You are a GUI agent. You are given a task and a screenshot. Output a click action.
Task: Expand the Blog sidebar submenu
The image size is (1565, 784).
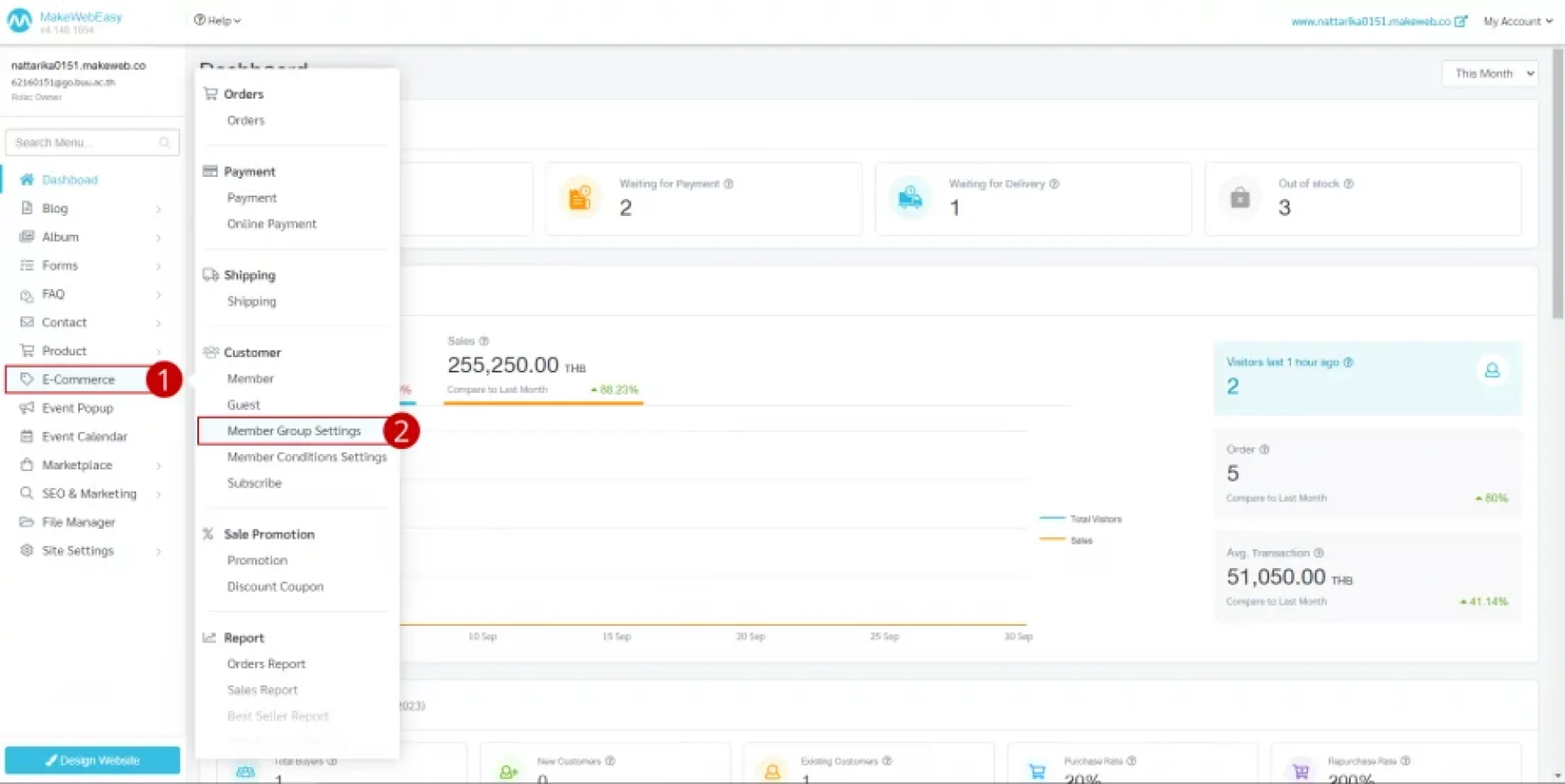158,209
